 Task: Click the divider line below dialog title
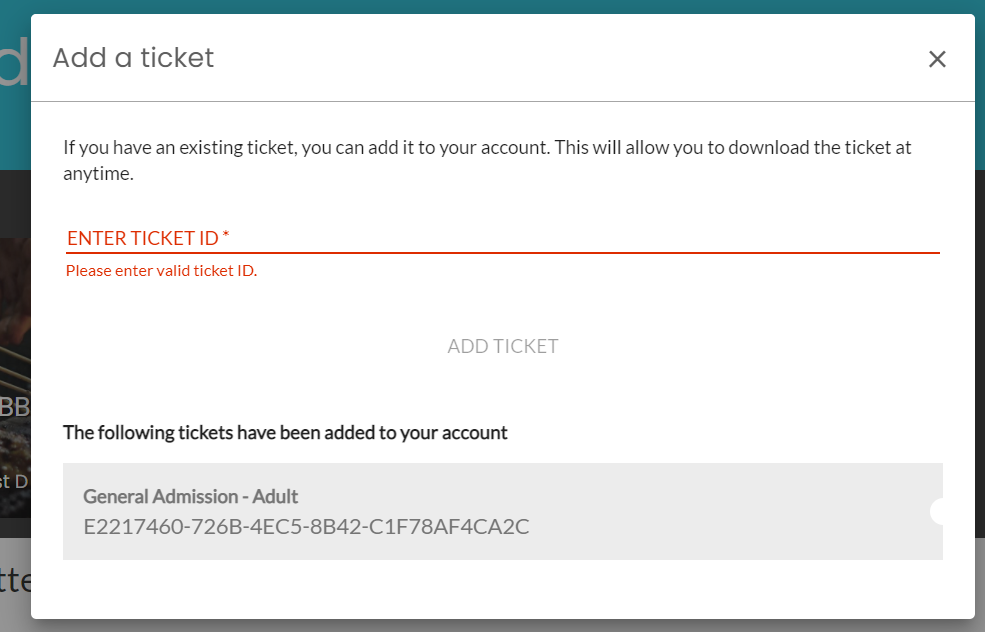pyautogui.click(x=503, y=101)
